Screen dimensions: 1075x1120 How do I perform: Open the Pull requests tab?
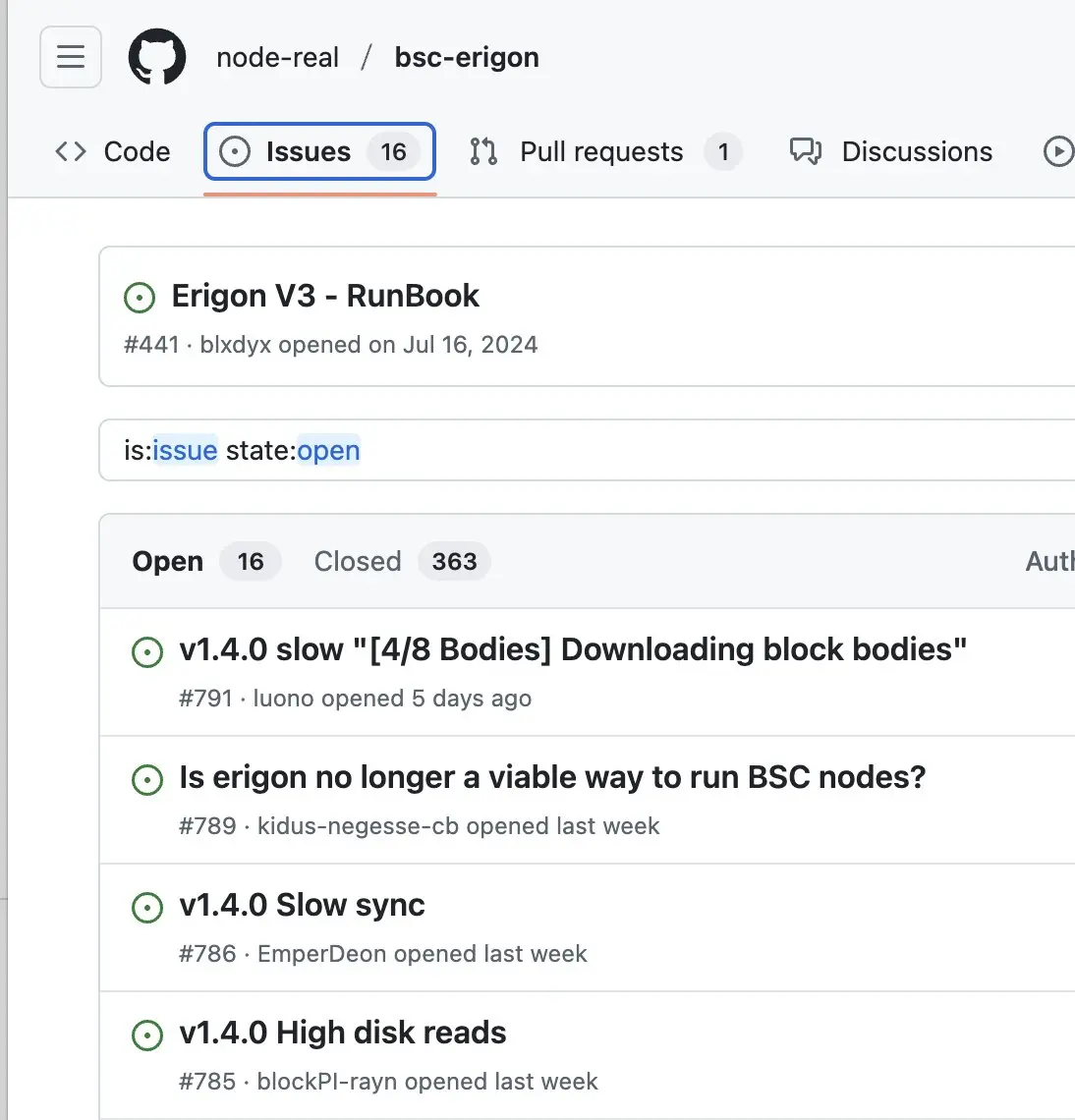(x=601, y=151)
